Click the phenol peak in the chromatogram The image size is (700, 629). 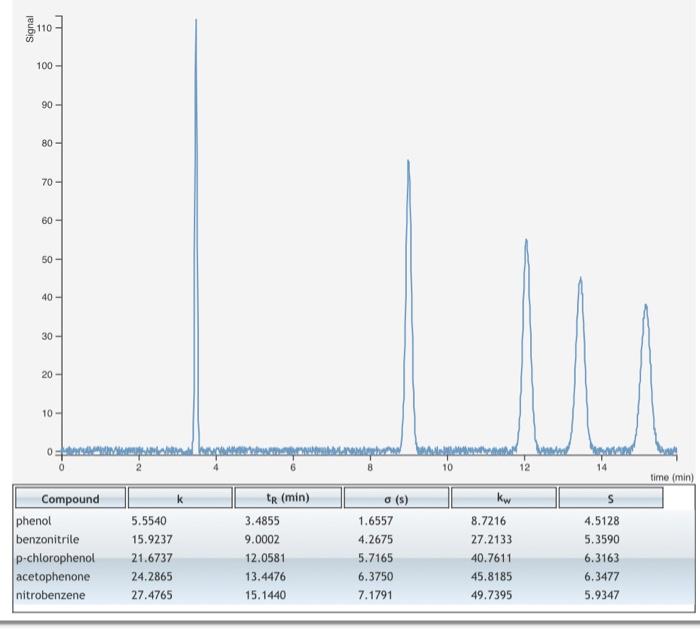[196, 237]
